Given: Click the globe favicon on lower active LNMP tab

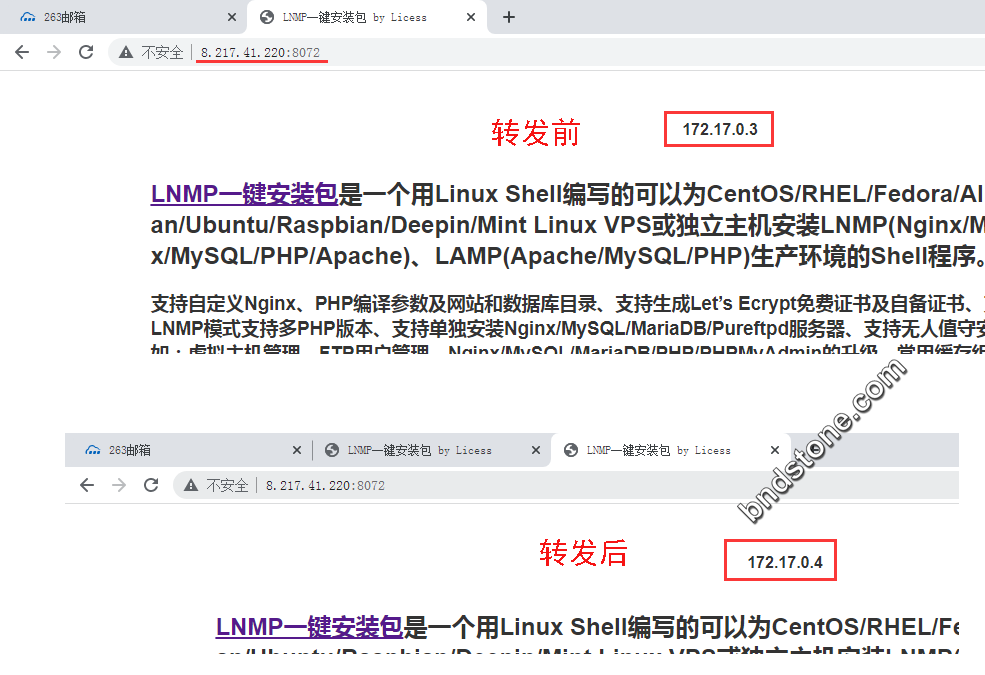Looking at the screenshot, I should pos(570,450).
